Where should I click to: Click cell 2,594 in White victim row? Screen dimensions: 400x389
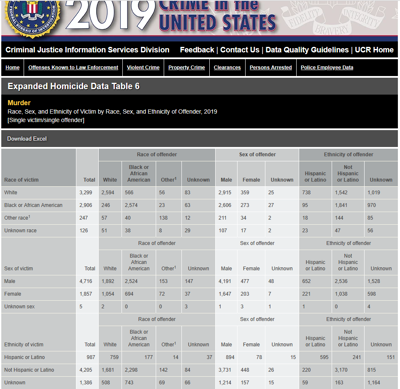[108, 192]
